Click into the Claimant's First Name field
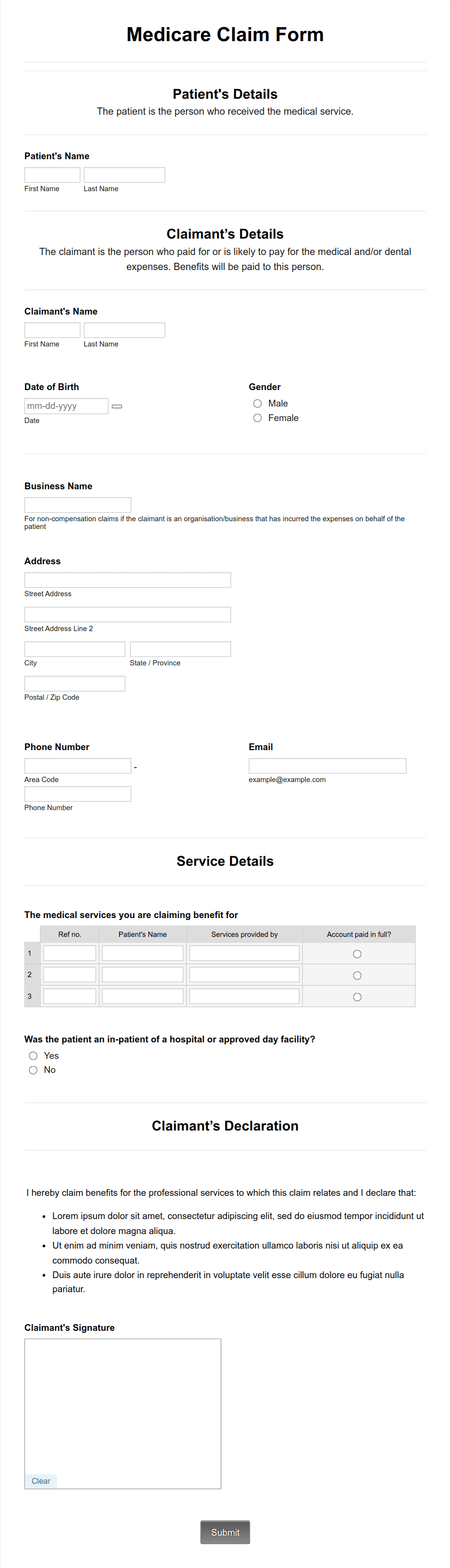The width and height of the screenshot is (450, 1568). point(52,329)
